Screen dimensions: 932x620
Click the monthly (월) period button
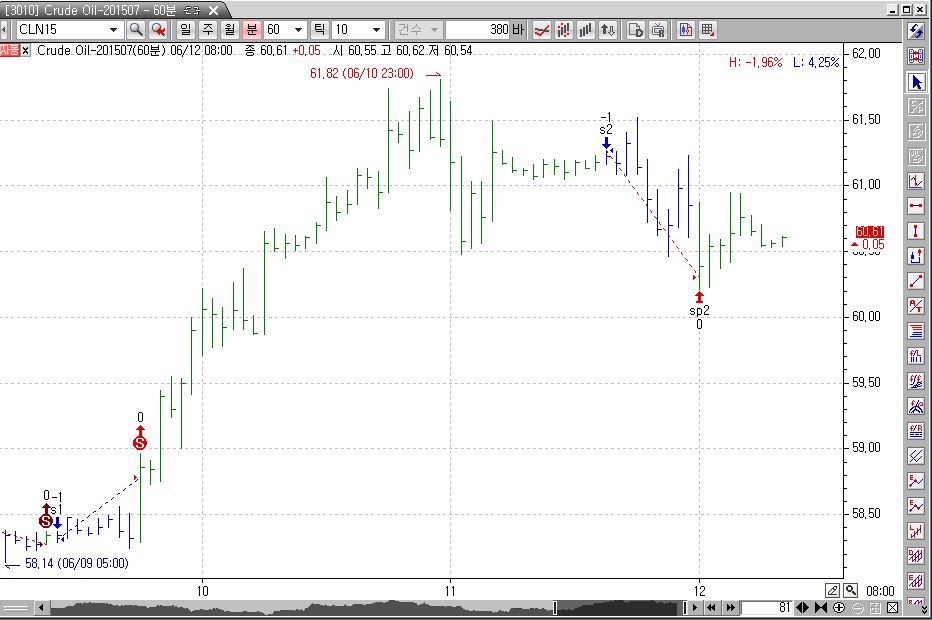tap(229, 30)
